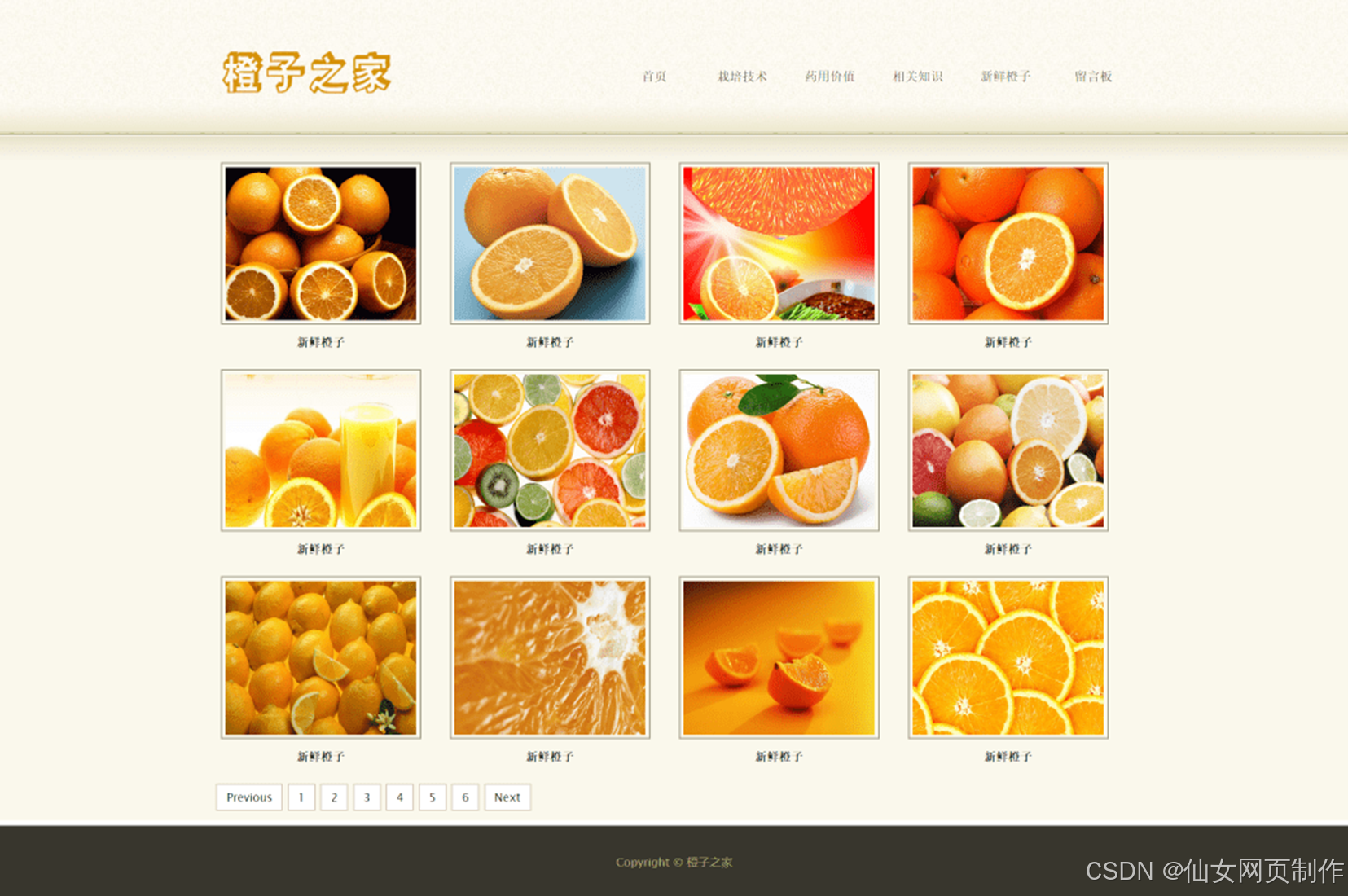Click the Next pagination button

pyautogui.click(x=507, y=797)
